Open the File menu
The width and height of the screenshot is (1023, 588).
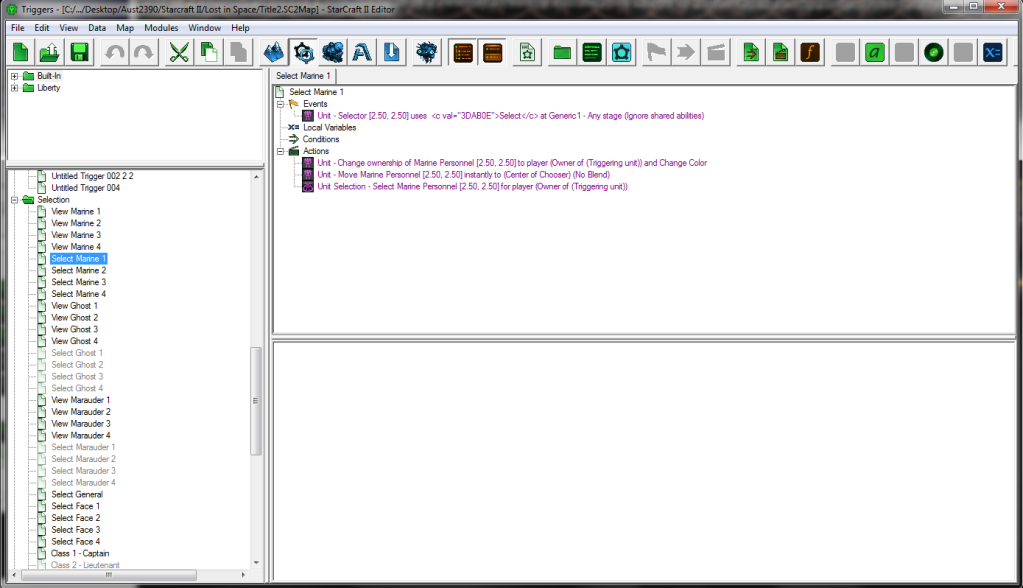18,28
